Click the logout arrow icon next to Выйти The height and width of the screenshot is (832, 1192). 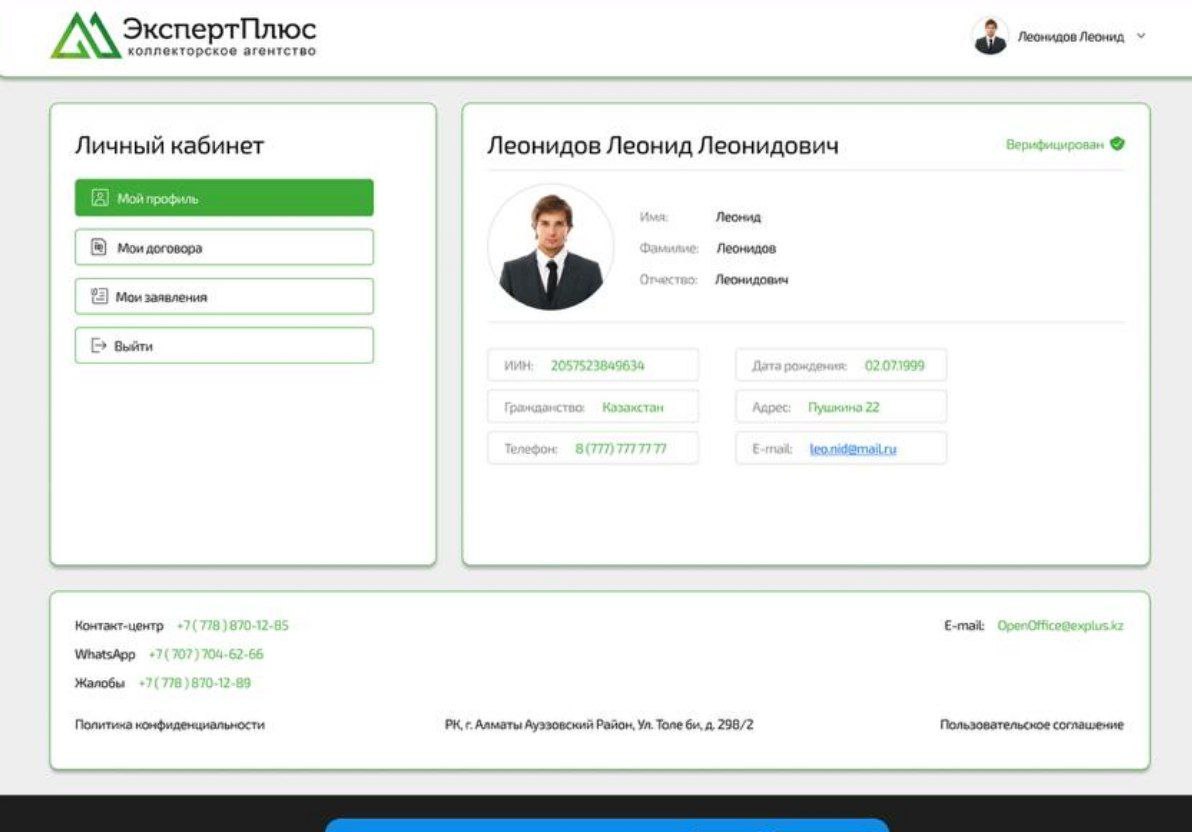point(96,345)
